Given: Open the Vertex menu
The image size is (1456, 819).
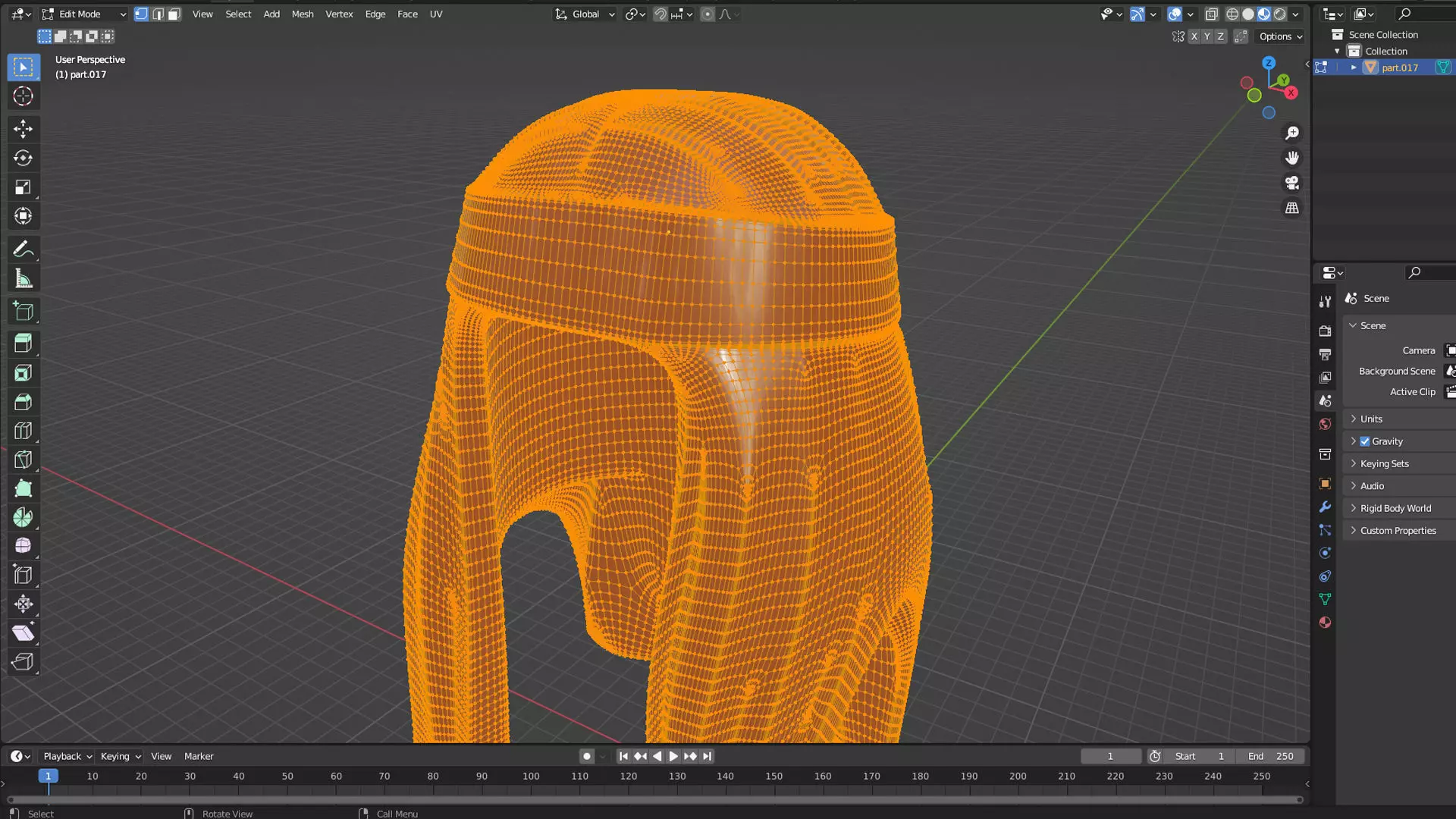Looking at the screenshot, I should [339, 14].
